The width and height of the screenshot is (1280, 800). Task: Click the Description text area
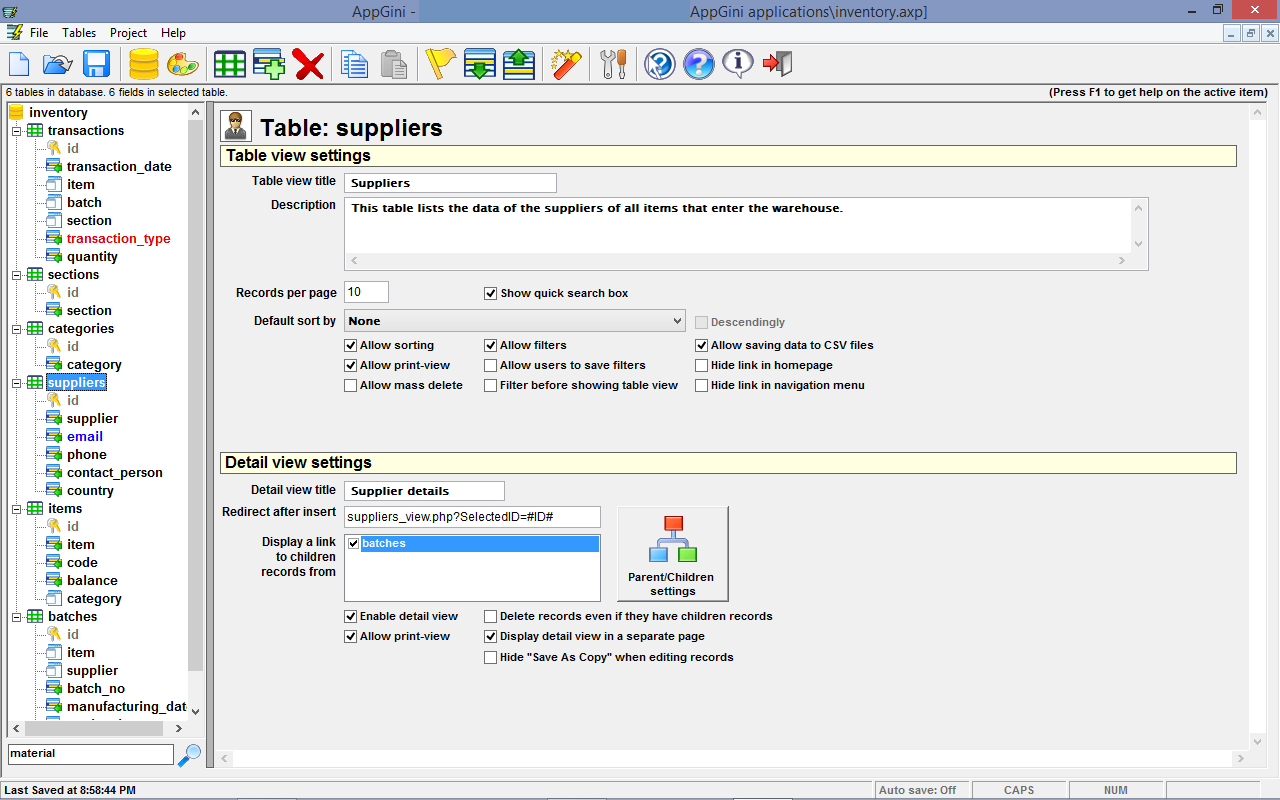738,225
